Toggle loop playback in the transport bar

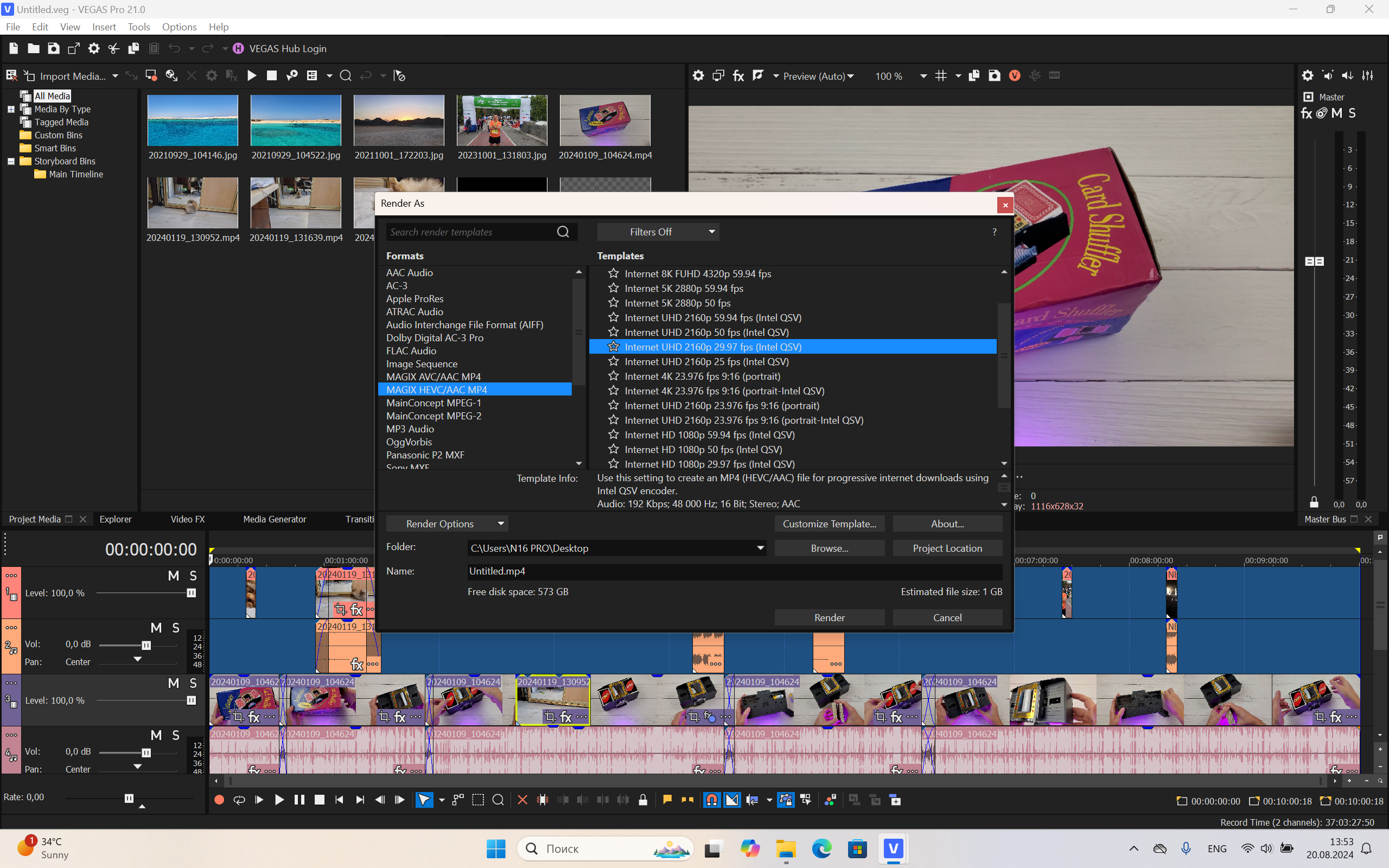point(239,800)
